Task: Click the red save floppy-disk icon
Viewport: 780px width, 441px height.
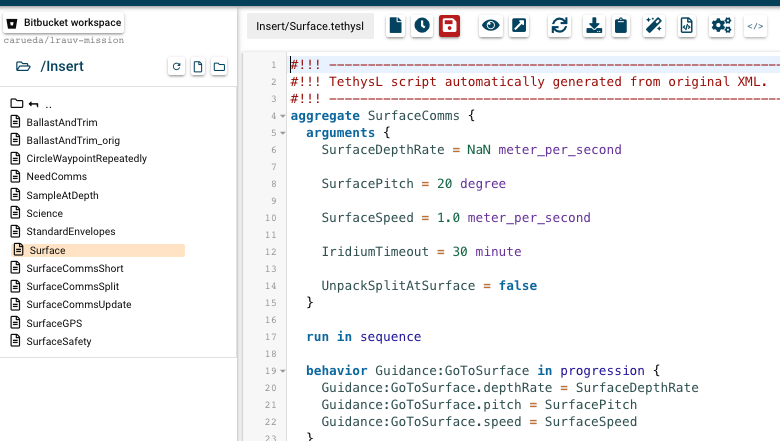Action: pyautogui.click(x=450, y=26)
